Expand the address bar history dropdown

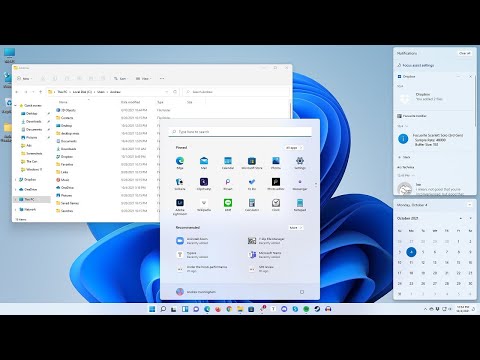tap(167, 92)
